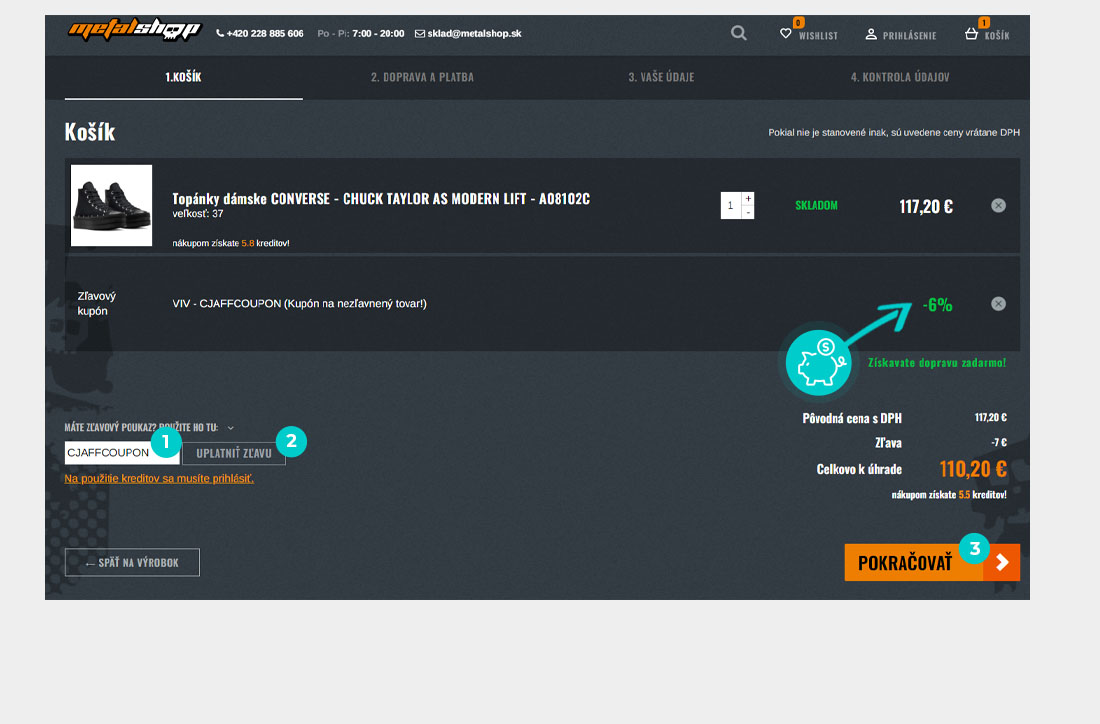Screen dimensions: 1100x724
Task: Decrease the quantity with the minus button
Action: [x=748, y=212]
